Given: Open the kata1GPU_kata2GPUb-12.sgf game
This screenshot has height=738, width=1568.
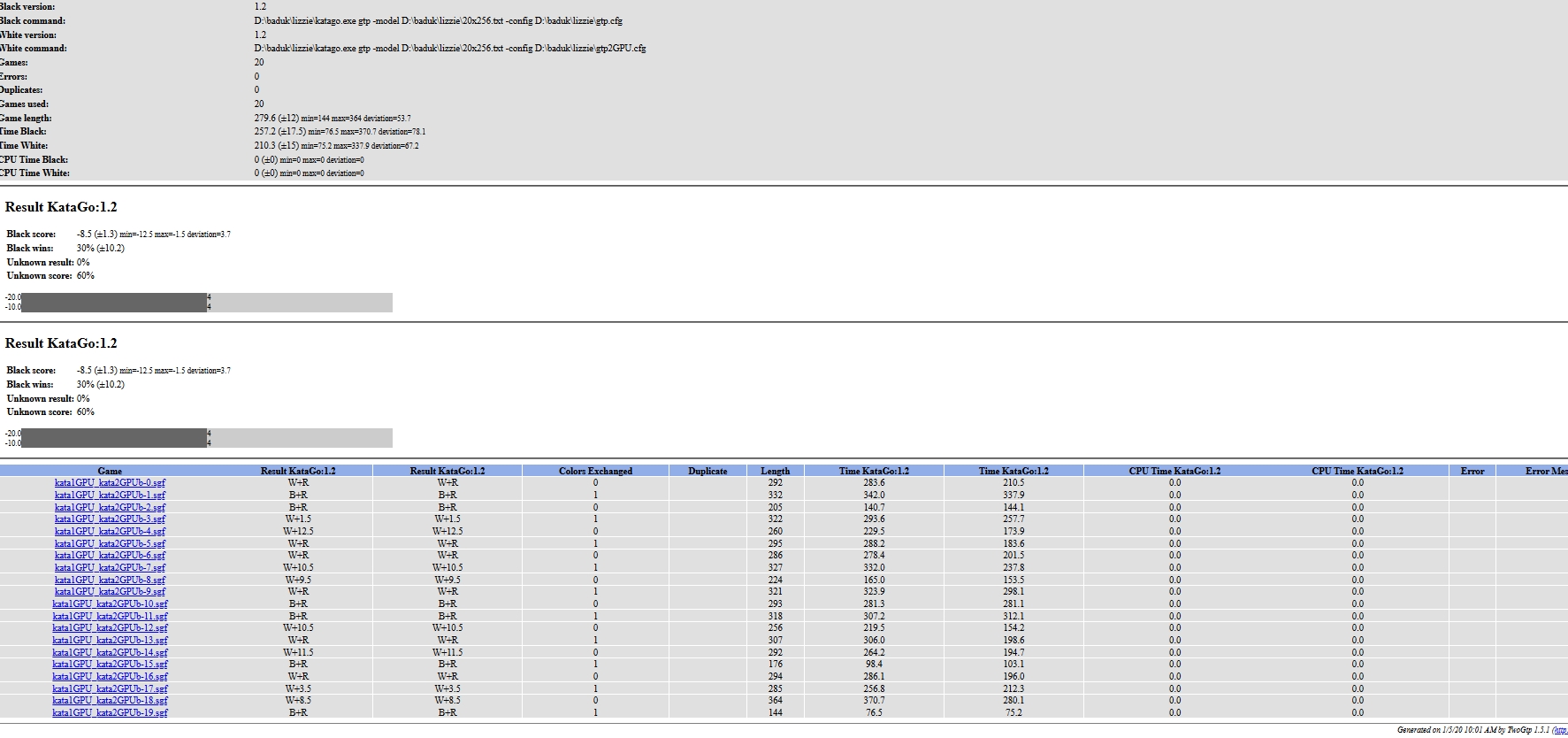Looking at the screenshot, I should (x=110, y=628).
